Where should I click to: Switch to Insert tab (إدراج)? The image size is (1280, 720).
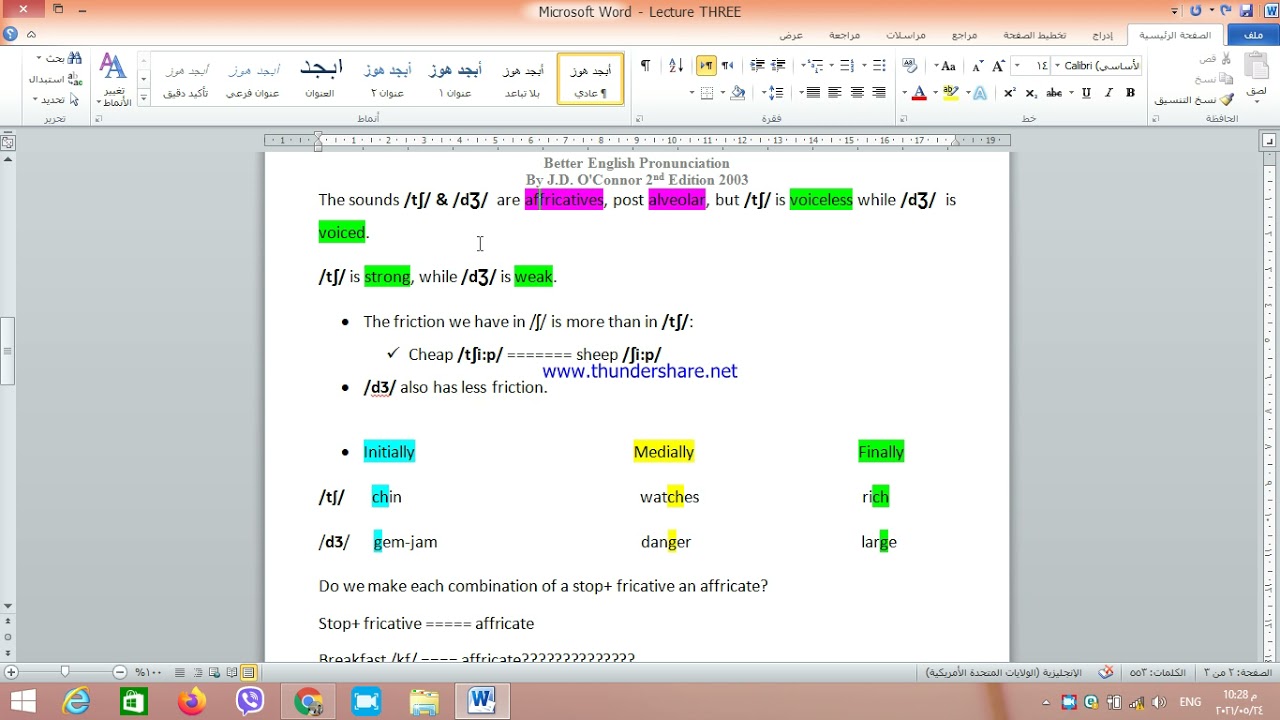click(x=1101, y=35)
